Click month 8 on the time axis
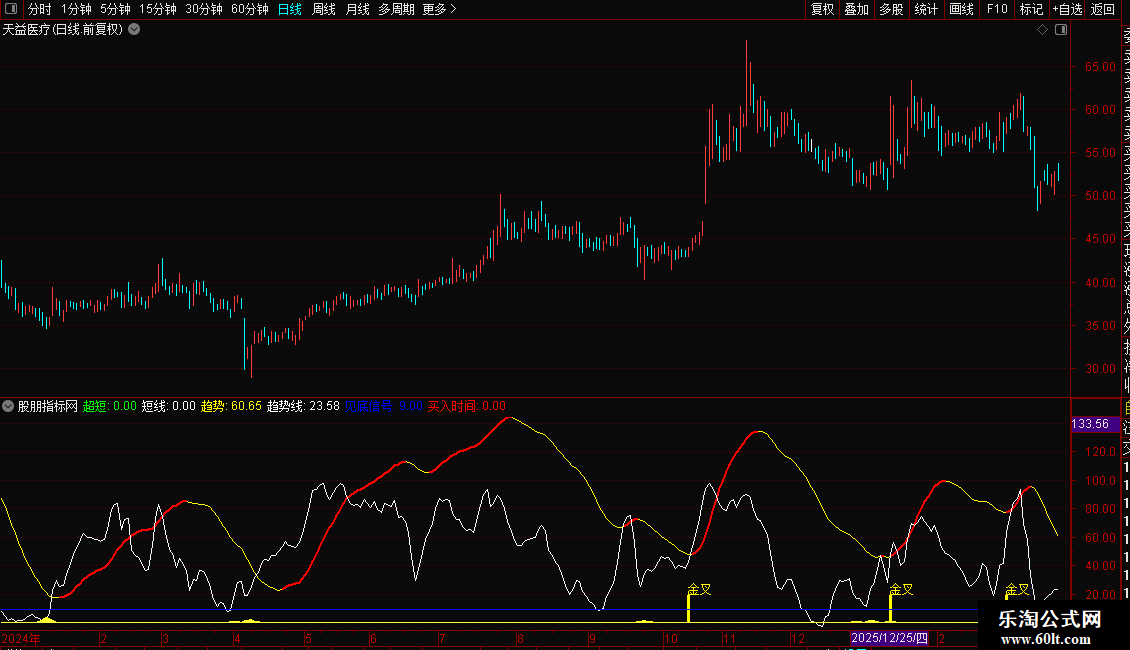The image size is (1130, 650). coord(520,639)
